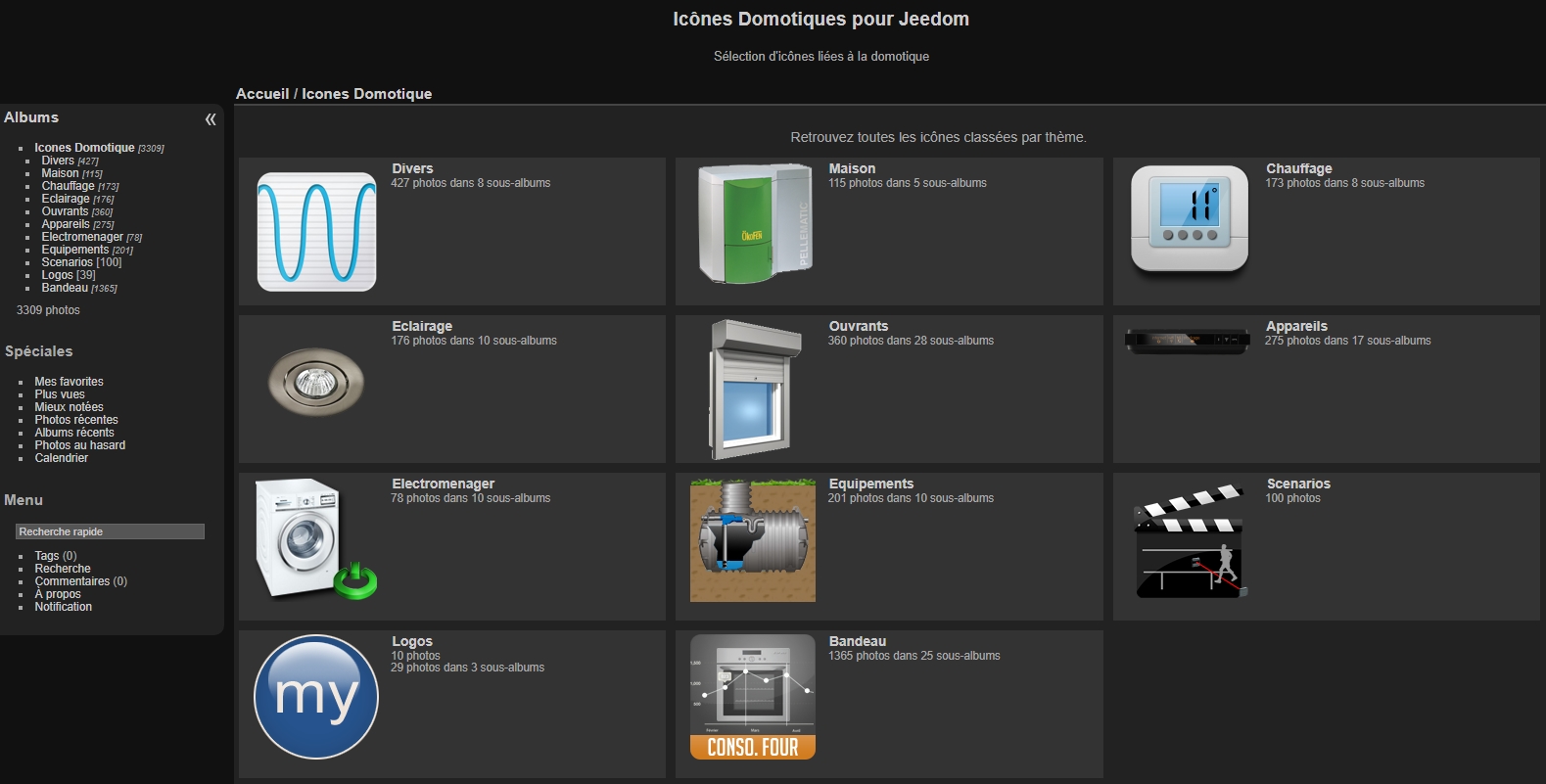Image resolution: width=1546 pixels, height=784 pixels.
Task: Select Equipements in the sidebar album list
Action: point(75,250)
